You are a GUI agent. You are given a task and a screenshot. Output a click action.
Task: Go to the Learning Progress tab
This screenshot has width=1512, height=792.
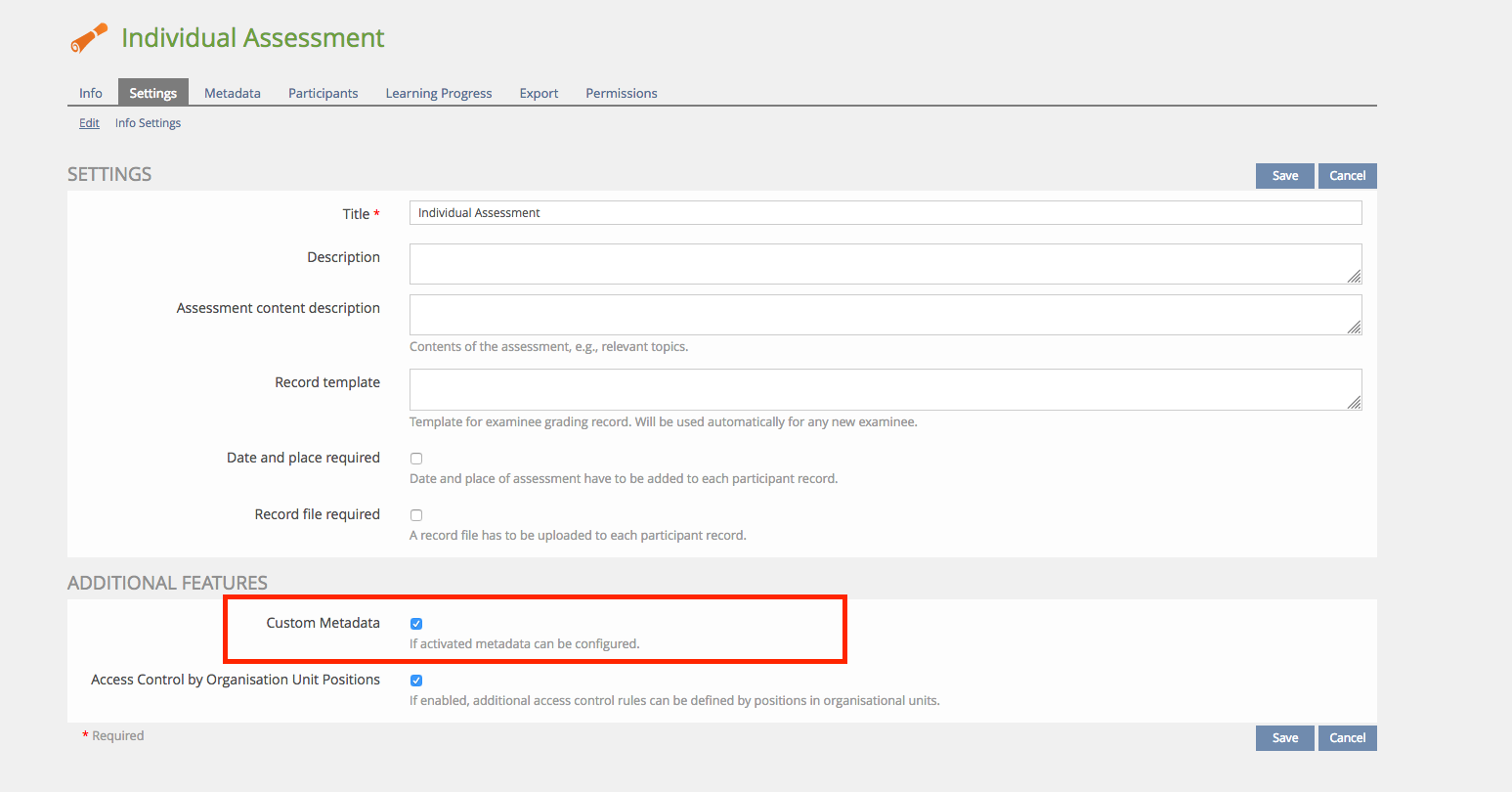pos(439,93)
